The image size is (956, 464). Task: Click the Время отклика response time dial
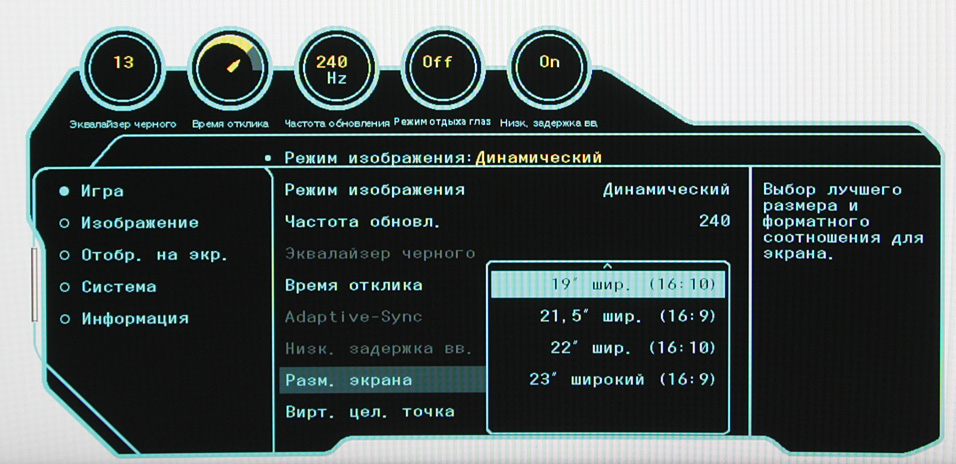click(x=229, y=68)
